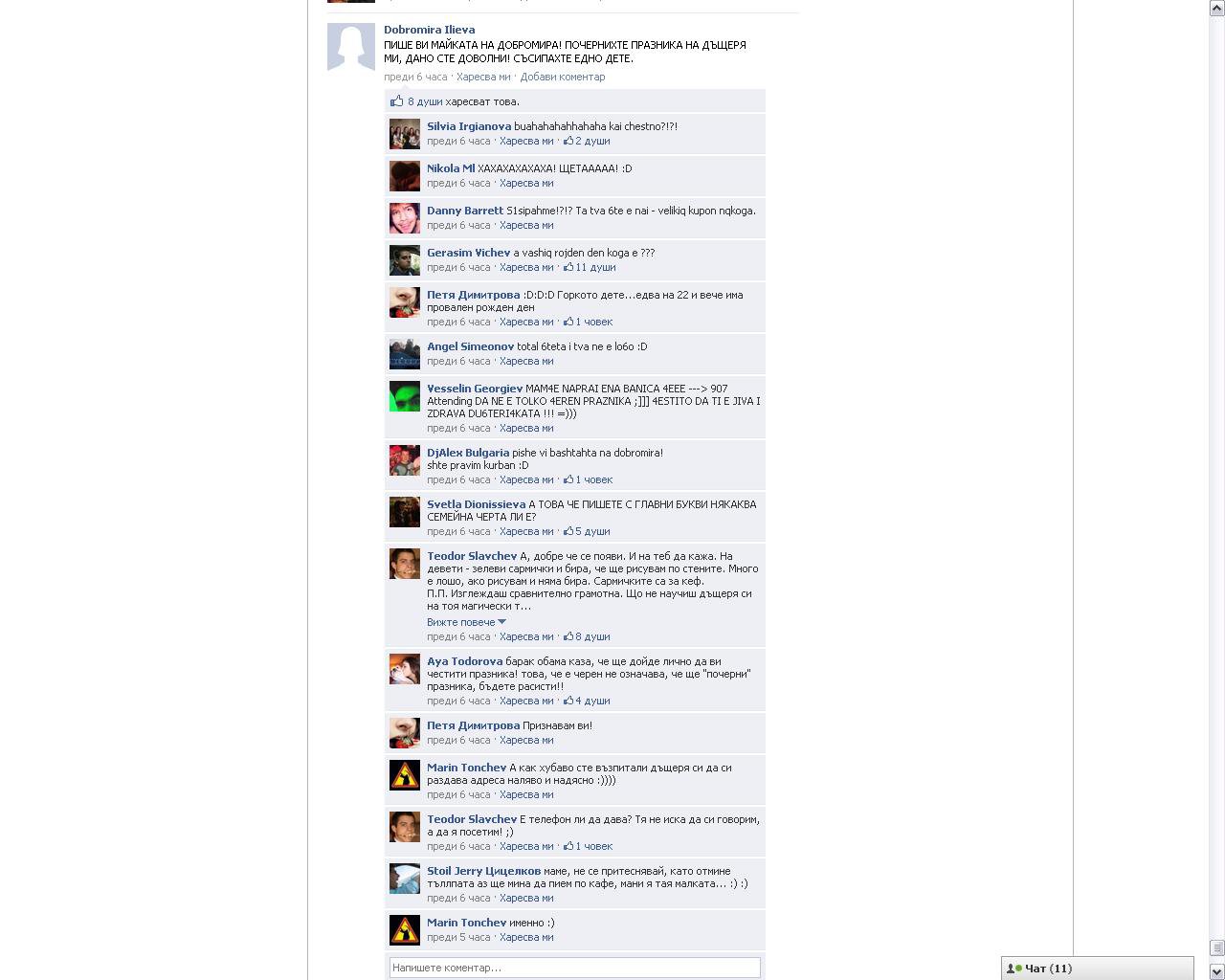The image size is (1225, 980).
Task: Open the Чат (11) chat bar
Action: click(x=1098, y=969)
